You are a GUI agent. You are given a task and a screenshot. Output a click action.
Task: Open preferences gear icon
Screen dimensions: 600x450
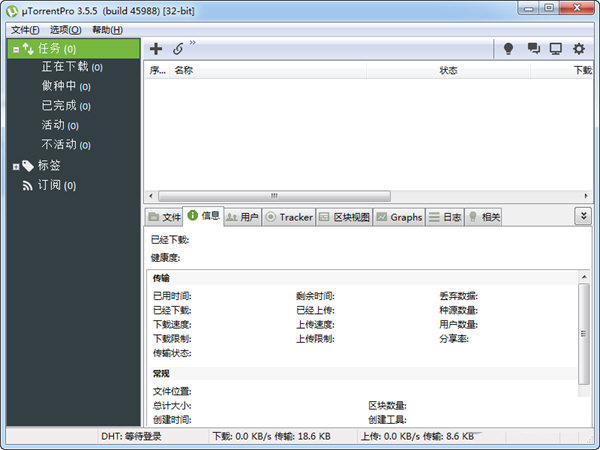click(579, 49)
